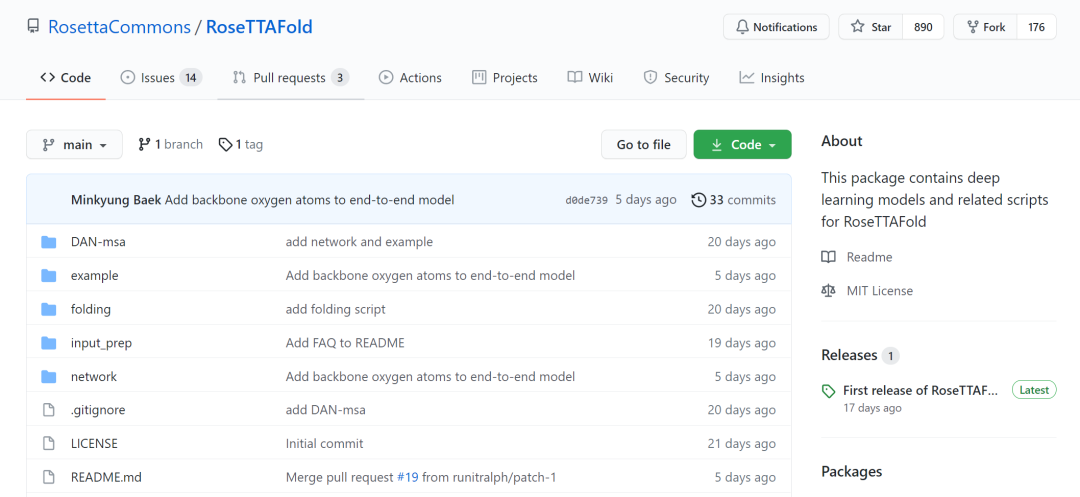Click the 890 stargazers count
This screenshot has width=1080, height=497.
pyautogui.click(x=924, y=28)
